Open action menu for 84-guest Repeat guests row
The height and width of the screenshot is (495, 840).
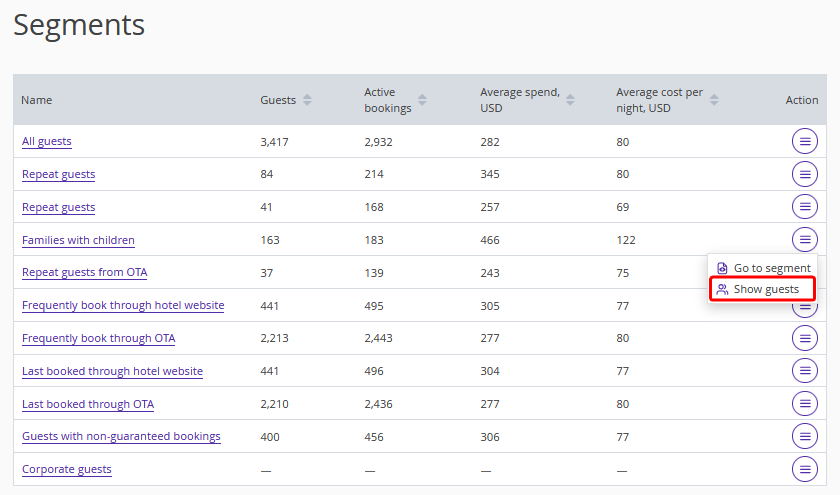coord(804,174)
